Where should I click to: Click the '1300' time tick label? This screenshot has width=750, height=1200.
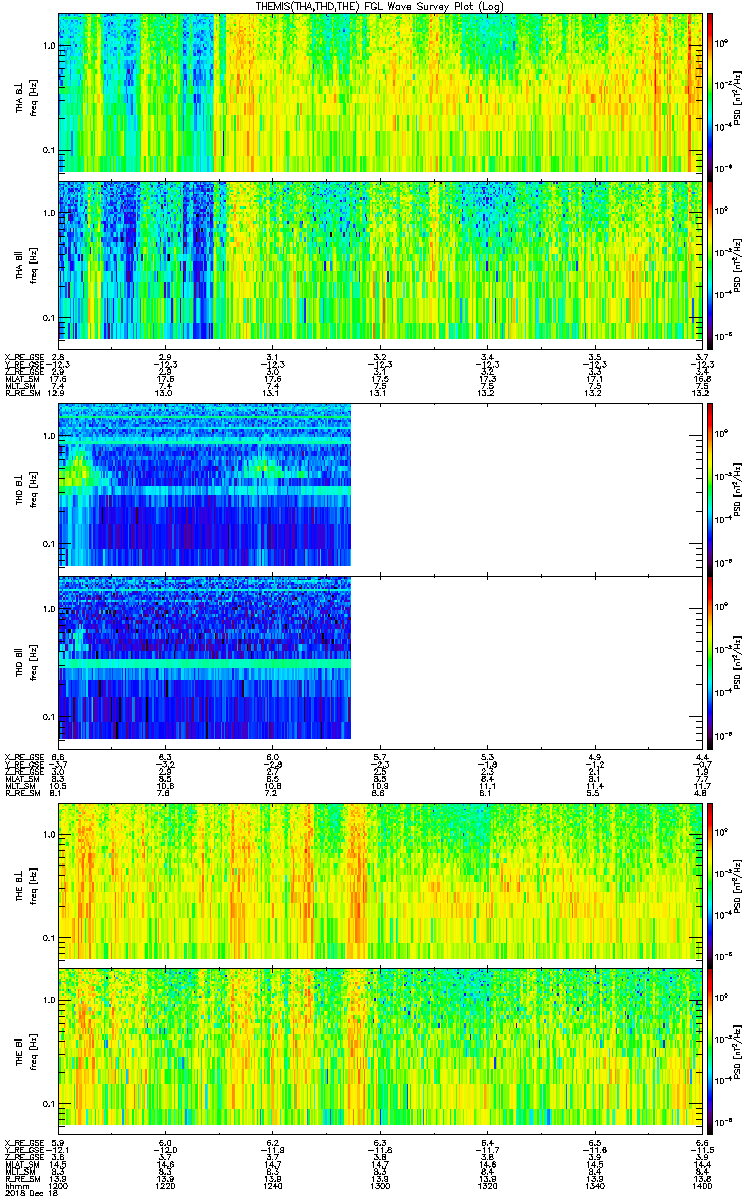click(380, 1185)
